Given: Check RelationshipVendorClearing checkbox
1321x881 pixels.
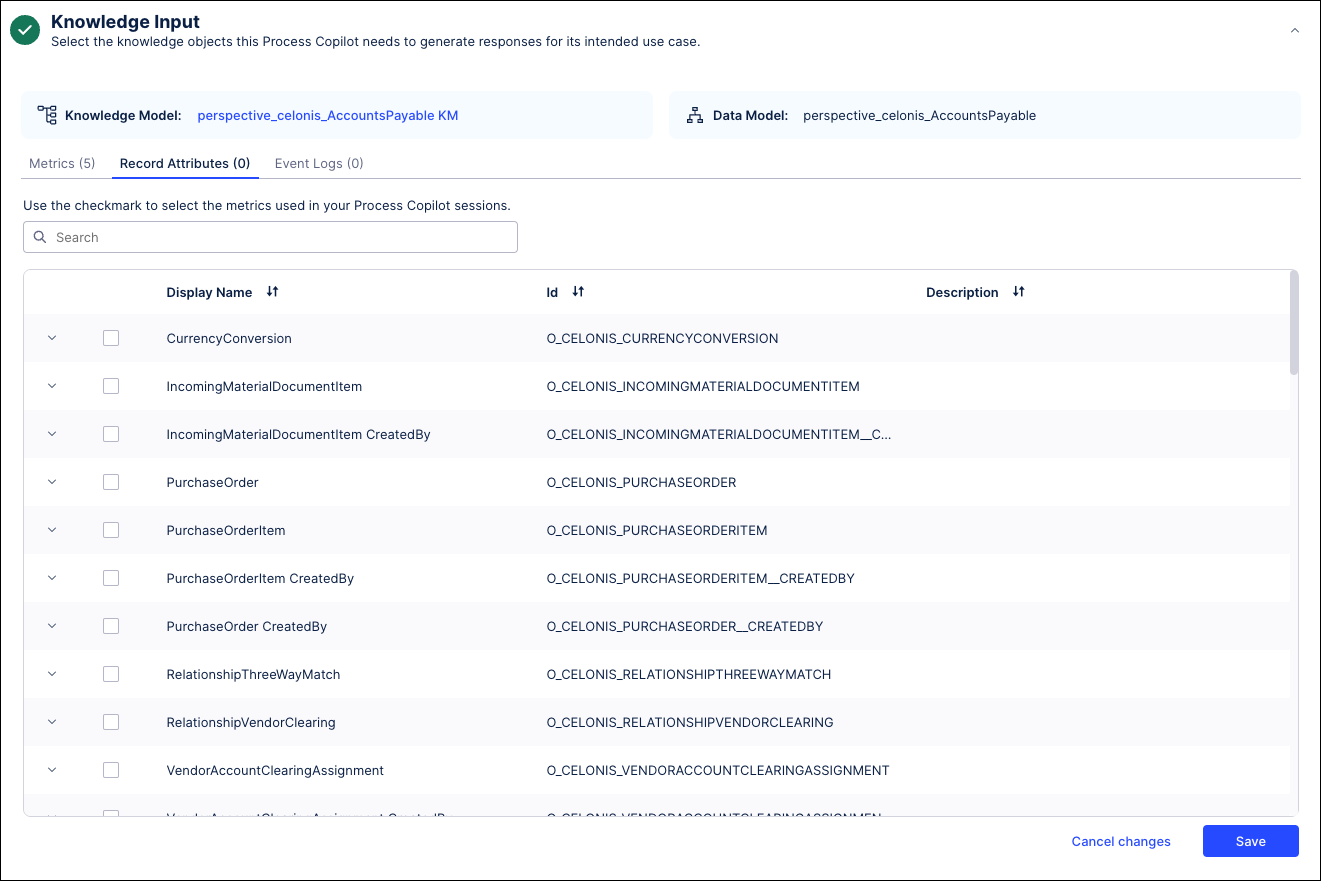Looking at the screenshot, I should (111, 722).
